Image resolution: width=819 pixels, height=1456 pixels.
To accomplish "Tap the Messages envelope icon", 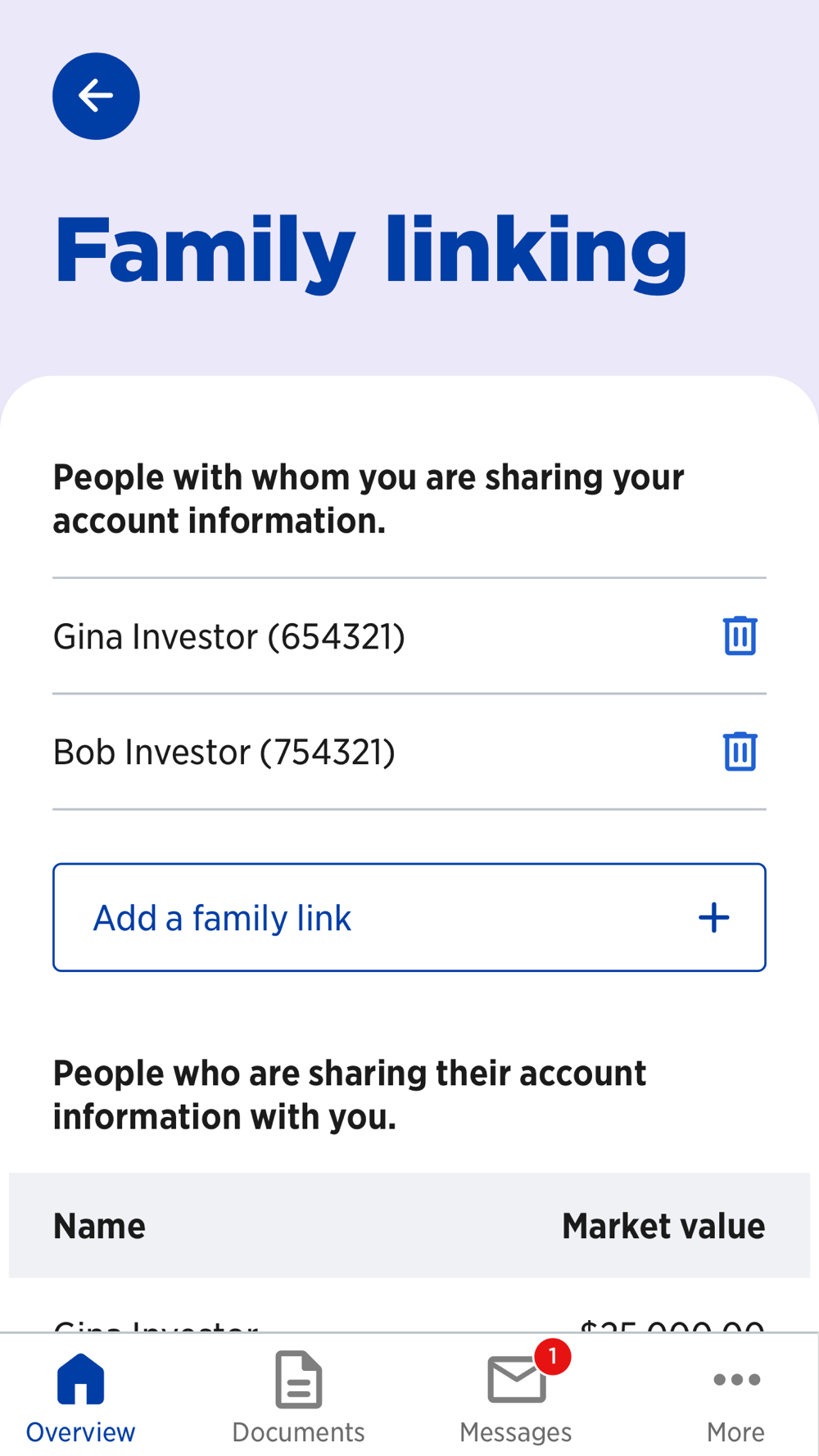I will click(516, 1380).
